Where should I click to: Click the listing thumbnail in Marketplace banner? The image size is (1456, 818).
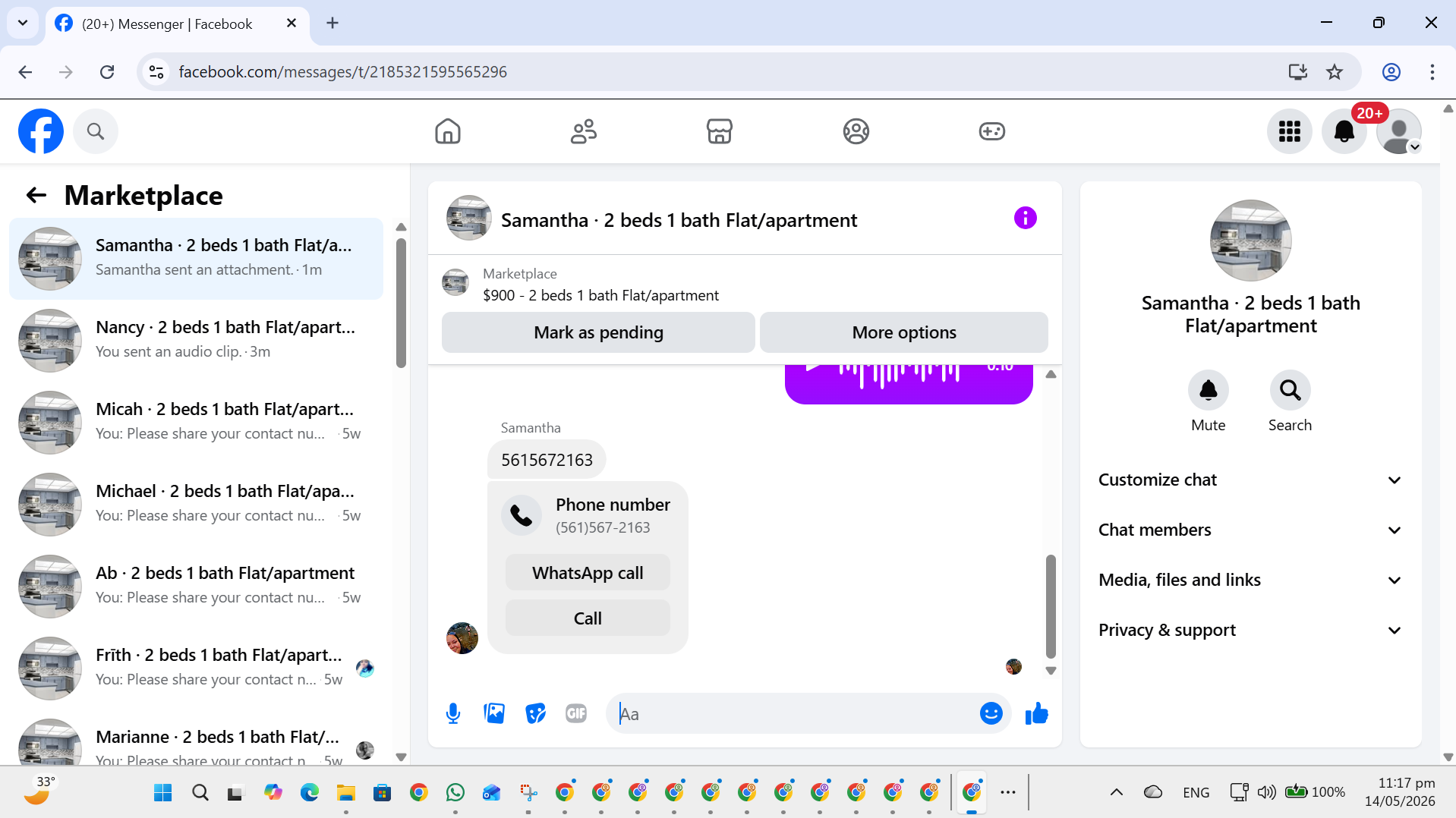tap(455, 283)
